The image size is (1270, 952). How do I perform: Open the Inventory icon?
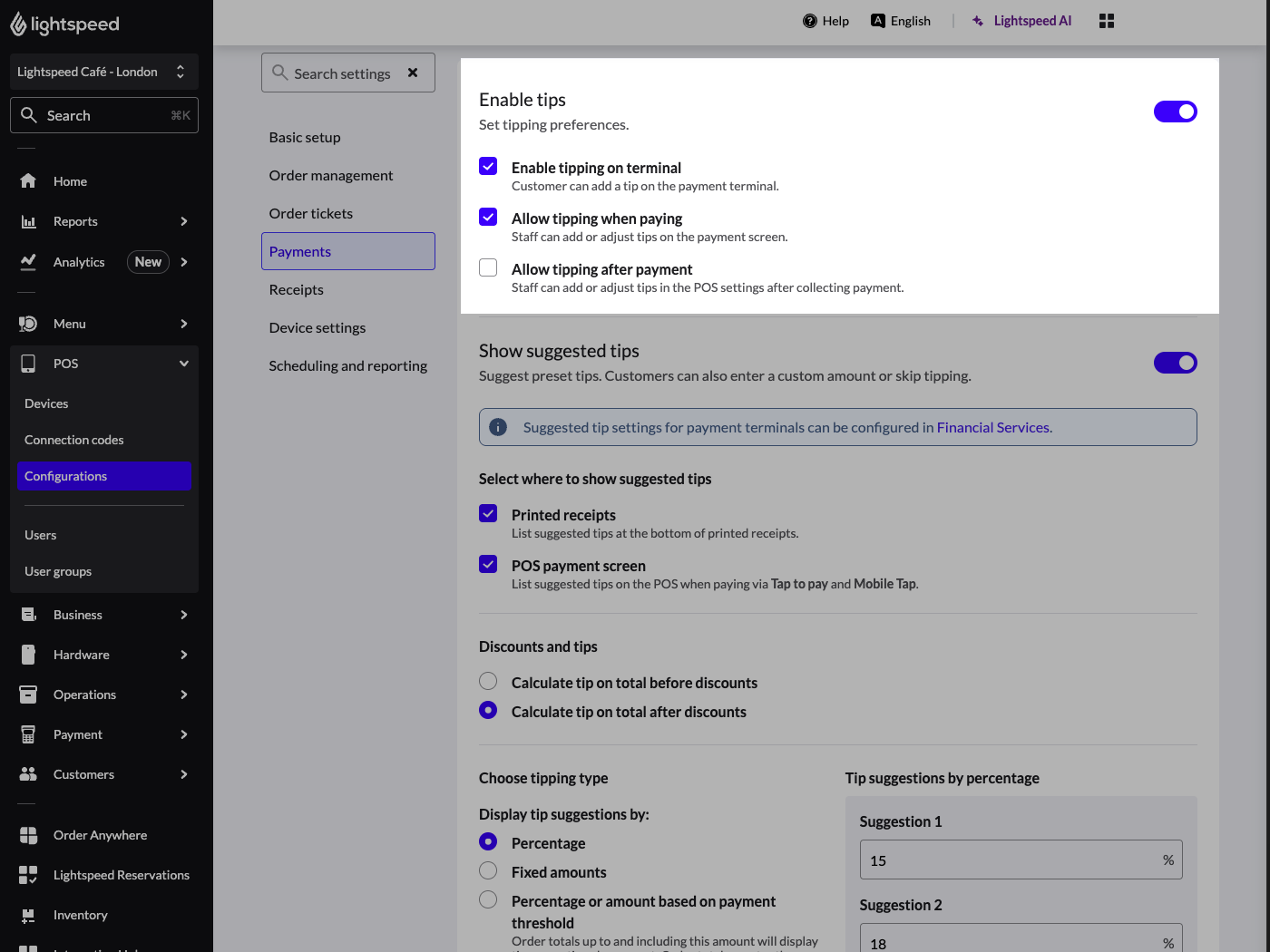tap(28, 915)
